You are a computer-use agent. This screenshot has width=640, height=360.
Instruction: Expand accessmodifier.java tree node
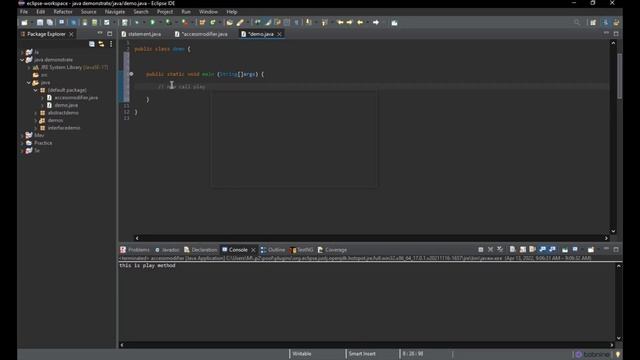(42, 98)
